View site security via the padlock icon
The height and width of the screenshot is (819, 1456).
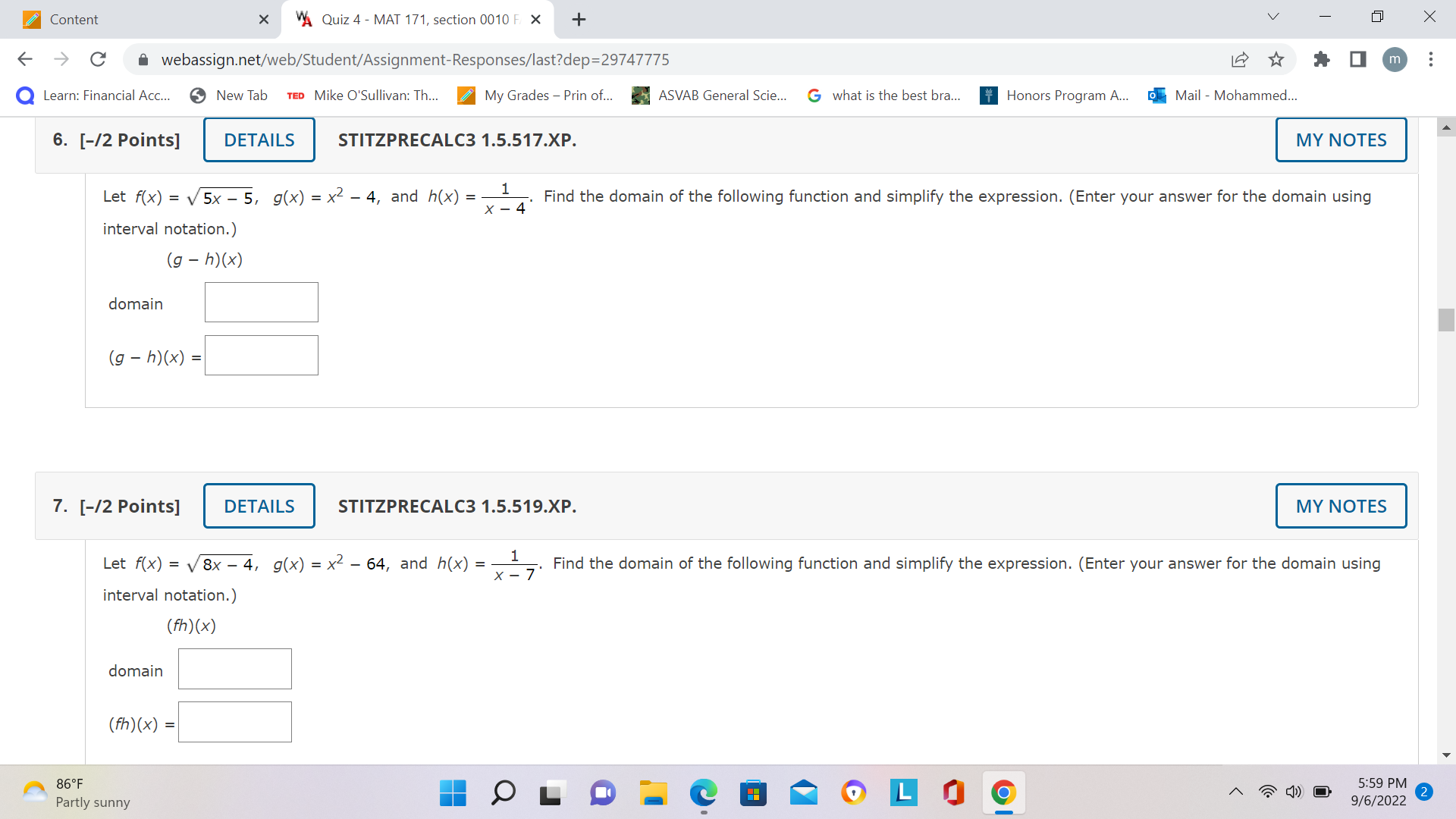tap(143, 60)
